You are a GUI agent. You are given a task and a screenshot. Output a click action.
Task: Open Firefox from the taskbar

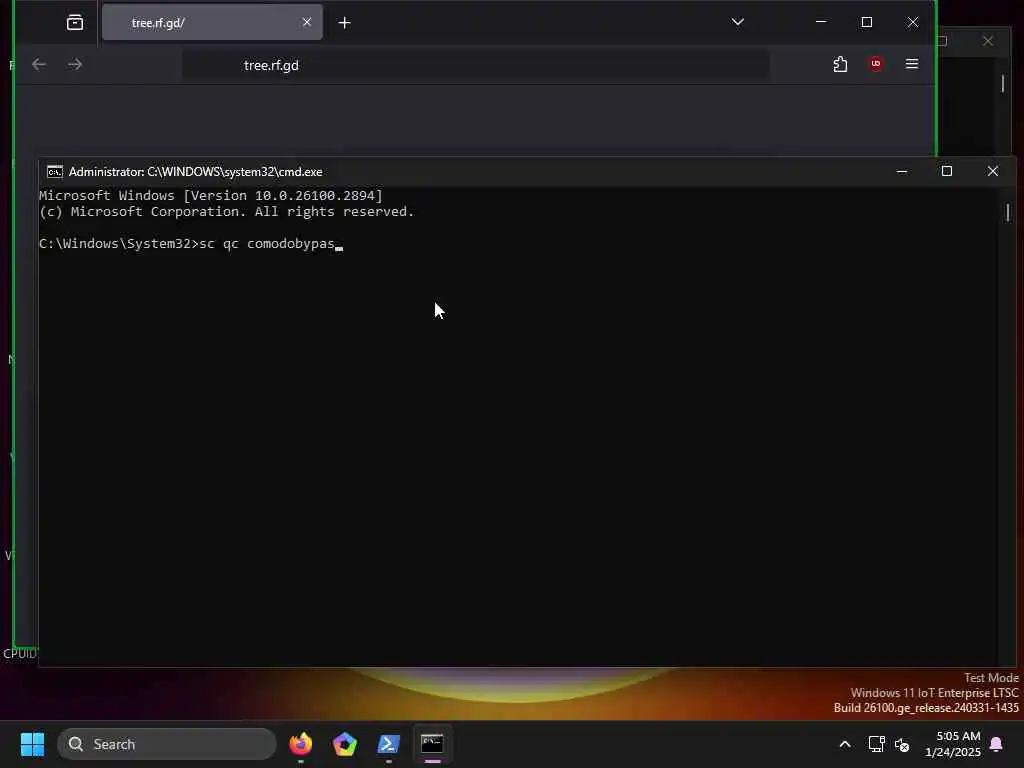(300, 744)
